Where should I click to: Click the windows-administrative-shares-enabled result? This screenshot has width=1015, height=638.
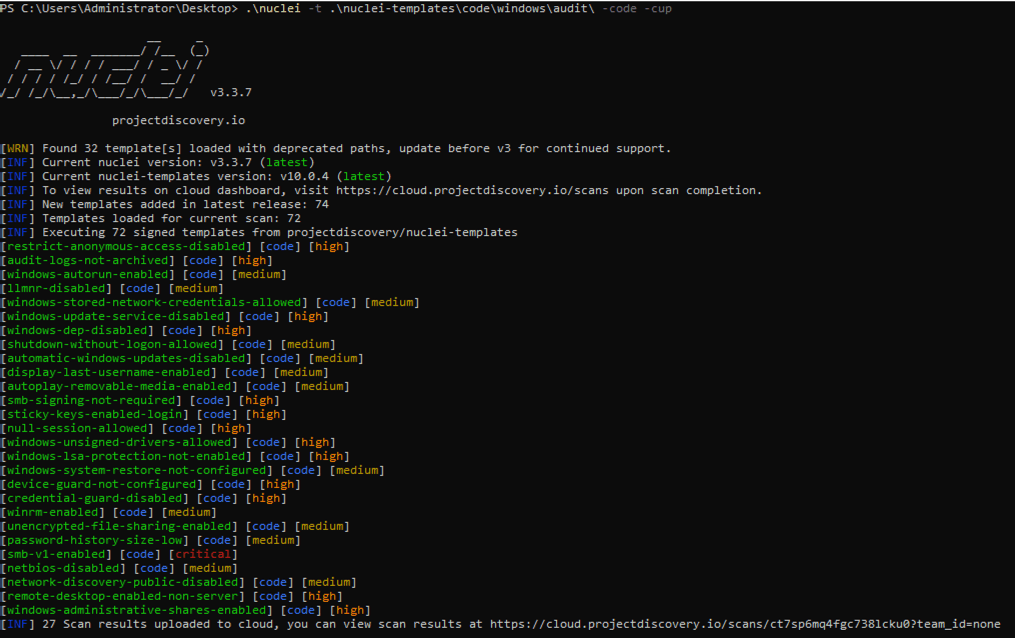pos(138,610)
